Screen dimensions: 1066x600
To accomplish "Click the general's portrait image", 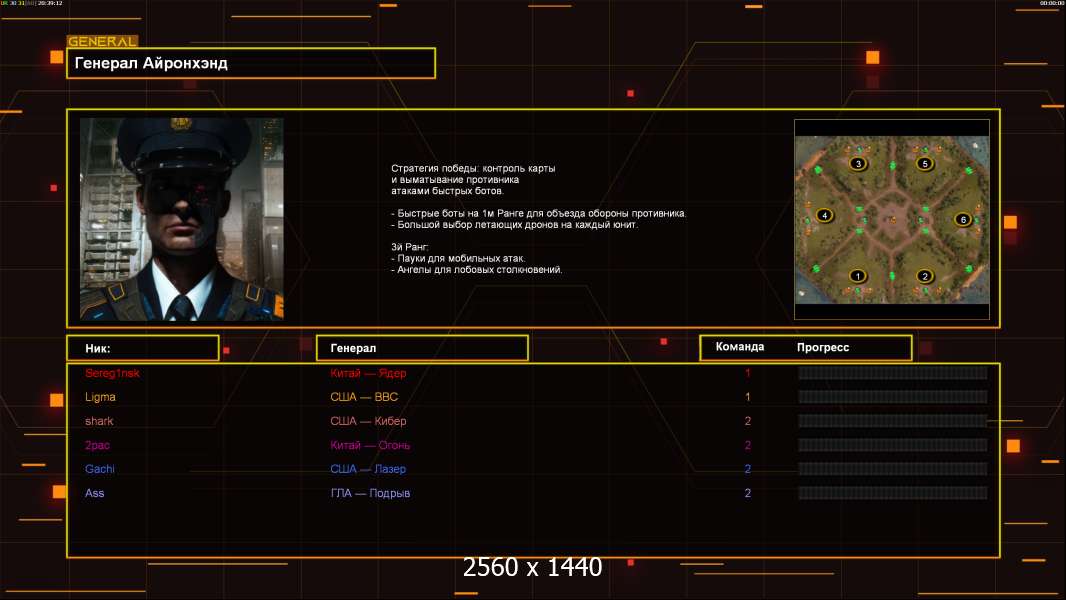I will pos(182,219).
